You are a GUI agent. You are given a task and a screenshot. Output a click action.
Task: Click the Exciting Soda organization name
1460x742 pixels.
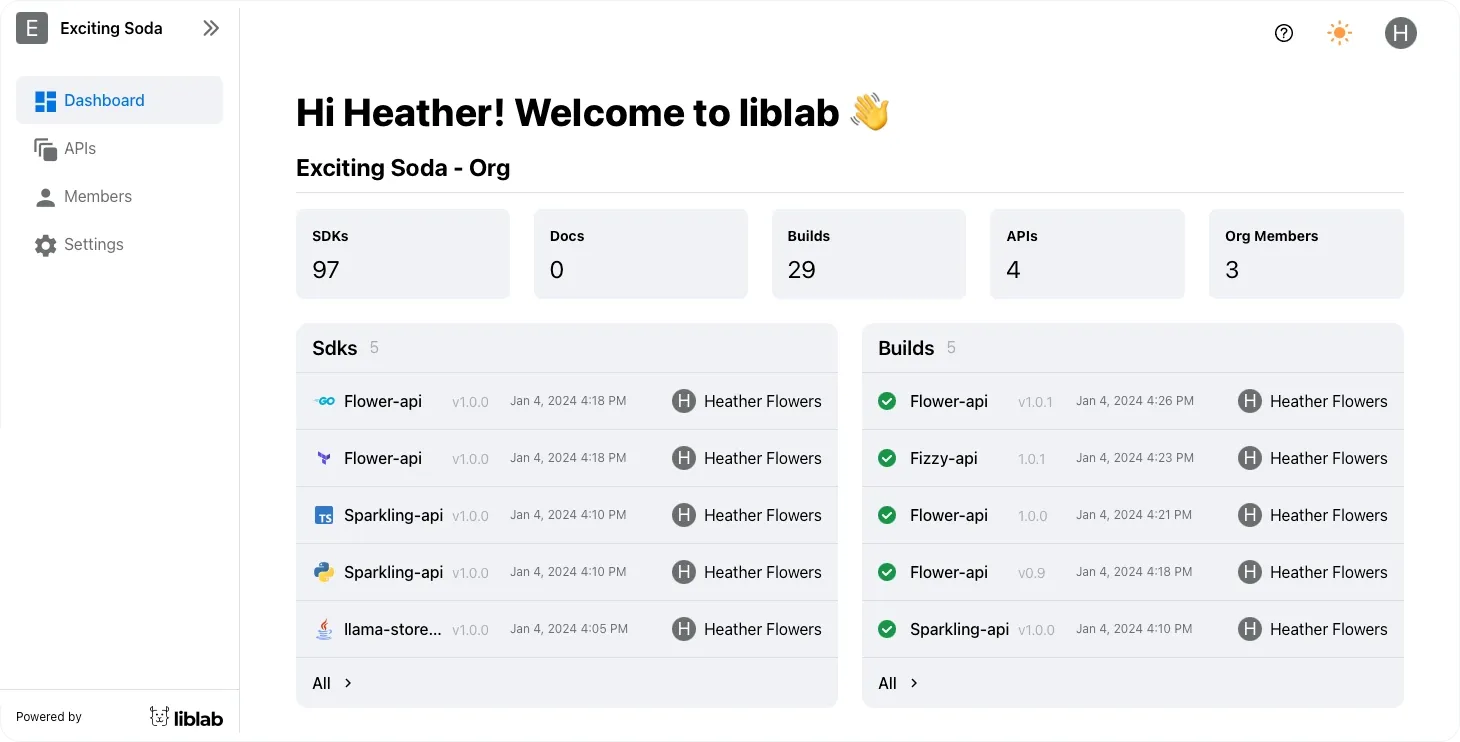click(112, 28)
